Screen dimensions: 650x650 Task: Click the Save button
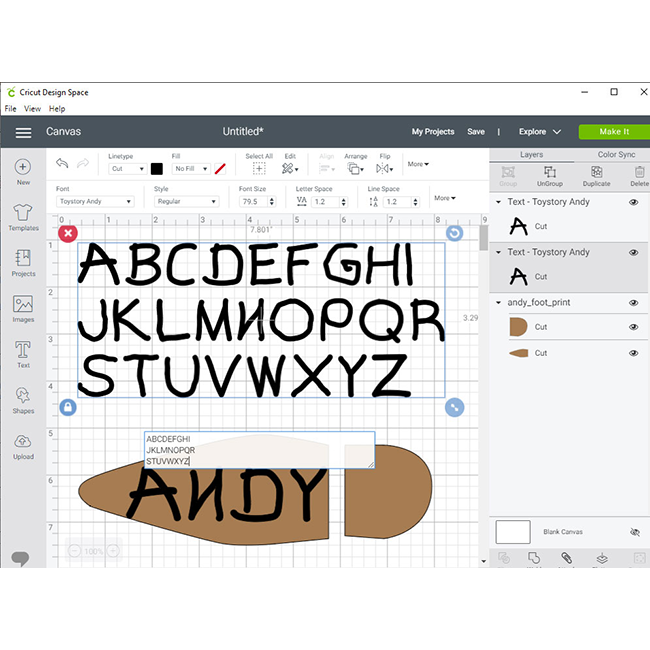click(476, 132)
